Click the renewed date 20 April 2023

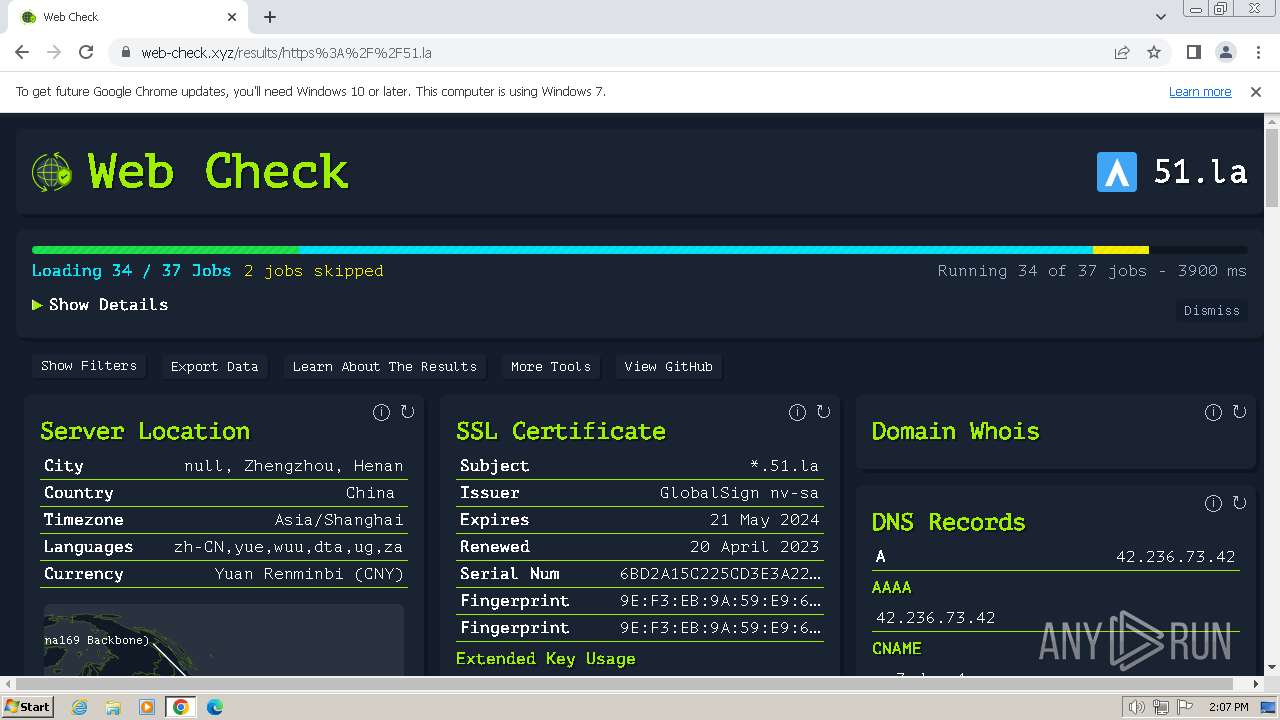click(x=755, y=547)
